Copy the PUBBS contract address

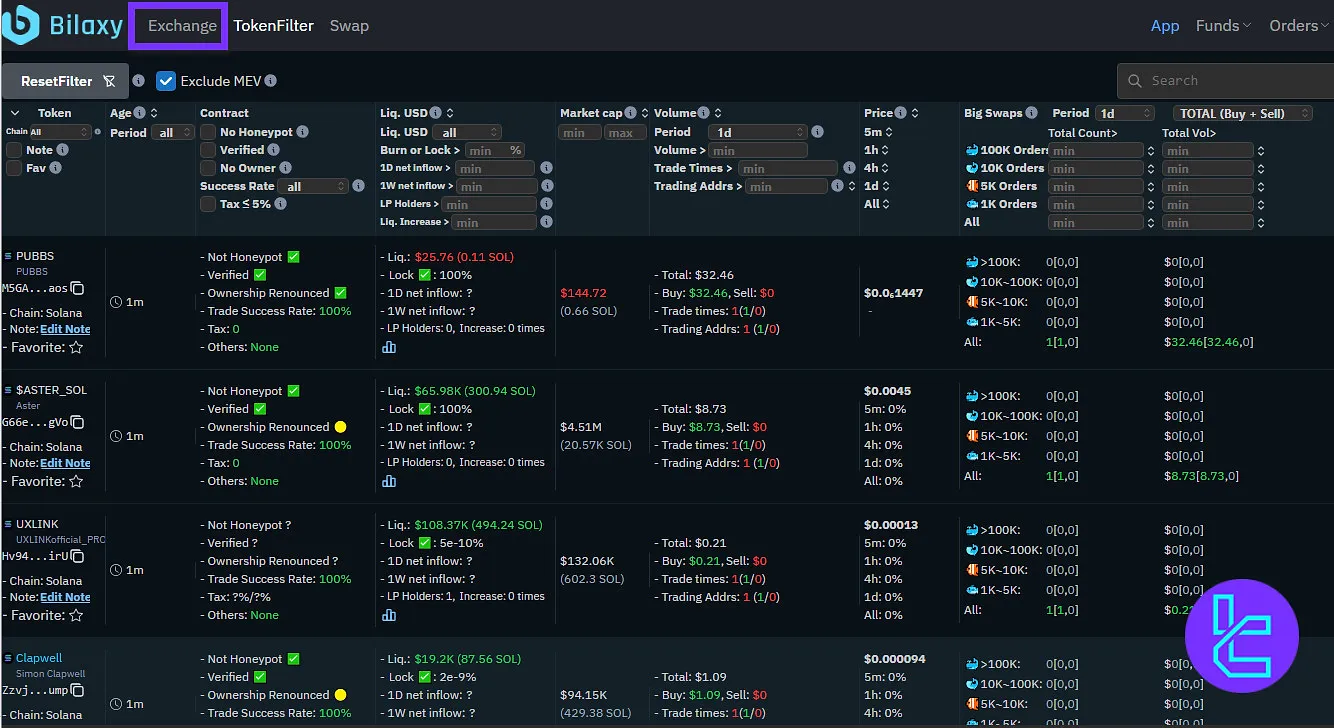pyautogui.click(x=77, y=289)
